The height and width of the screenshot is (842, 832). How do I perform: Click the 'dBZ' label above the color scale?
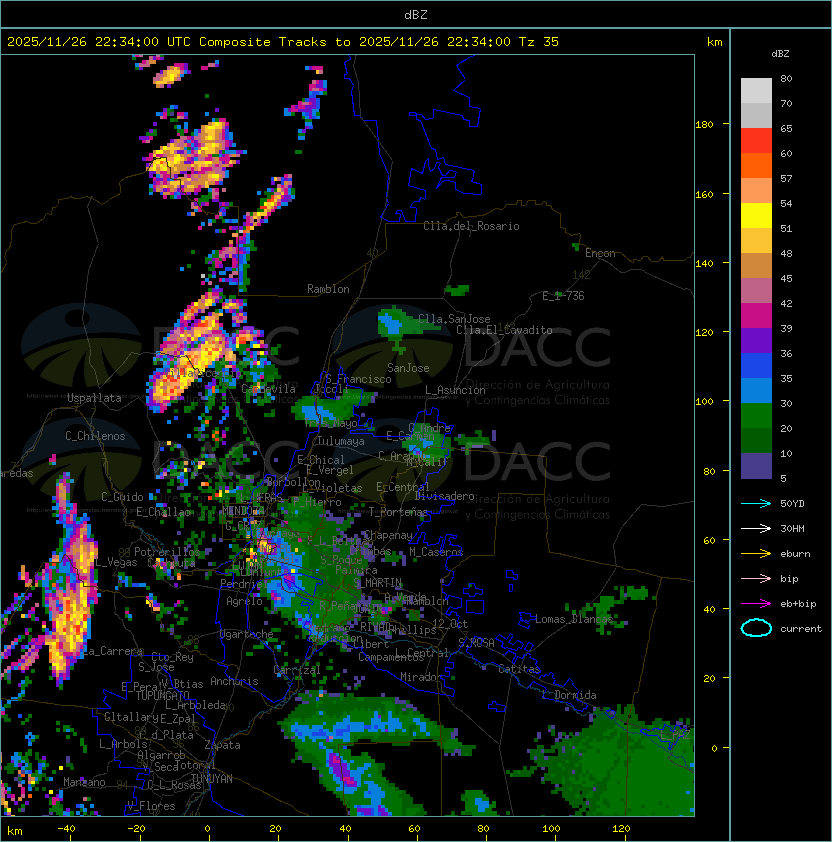[x=780, y=54]
